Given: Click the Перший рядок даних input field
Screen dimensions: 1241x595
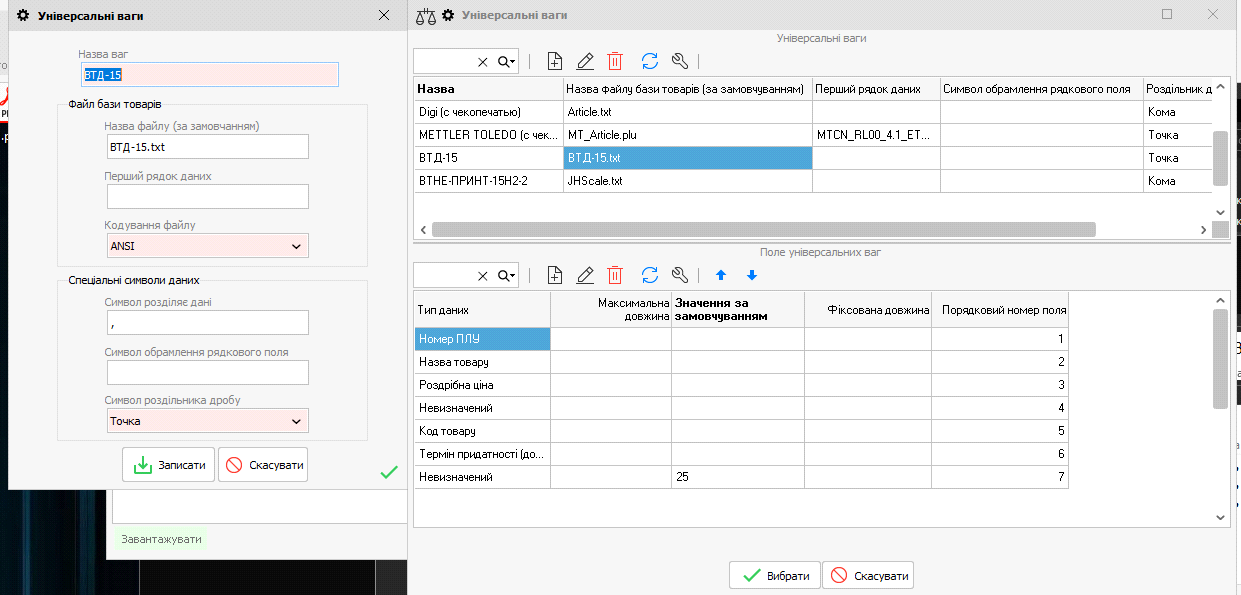Looking at the screenshot, I should coord(208,196).
